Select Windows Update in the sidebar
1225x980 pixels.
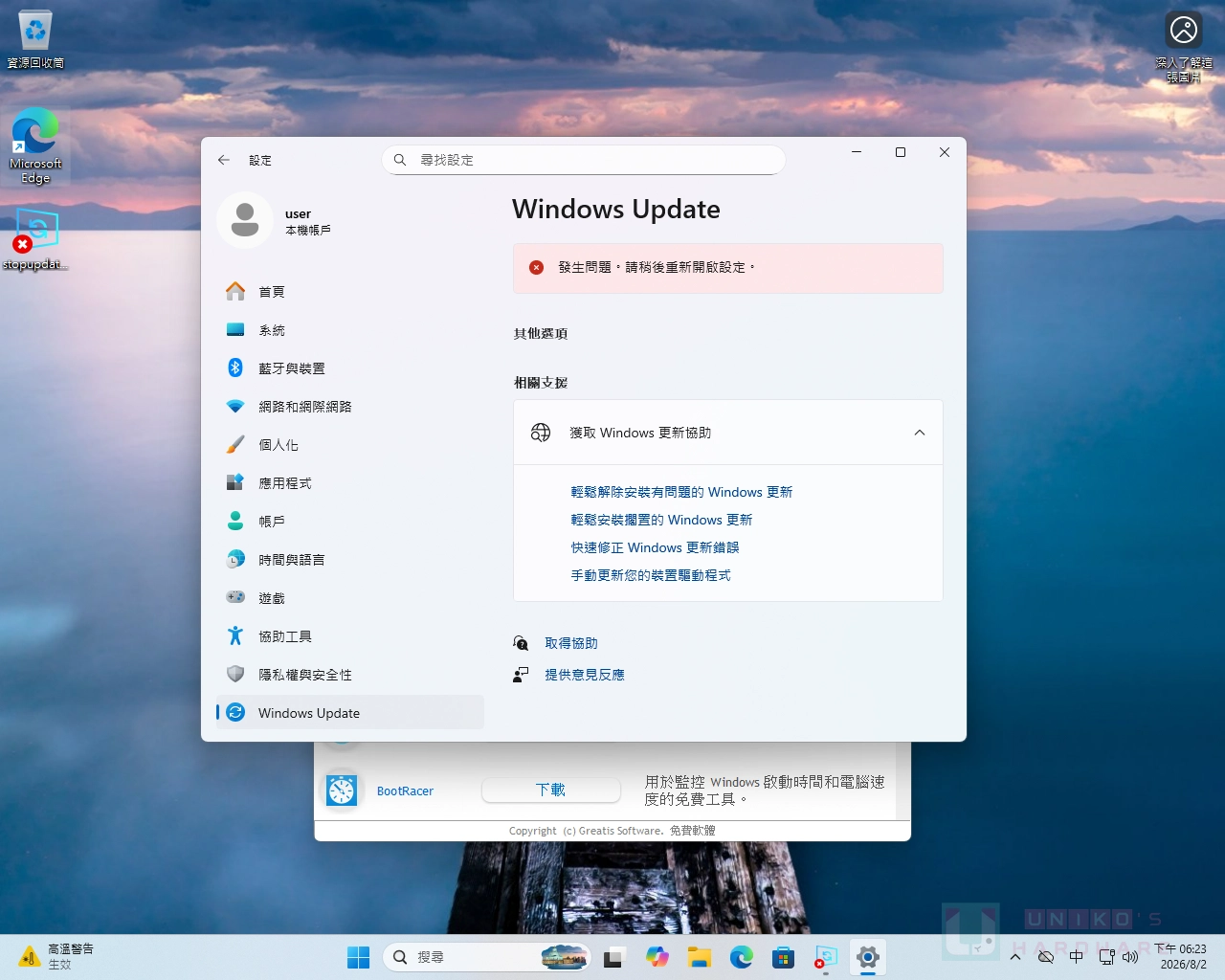click(x=350, y=713)
